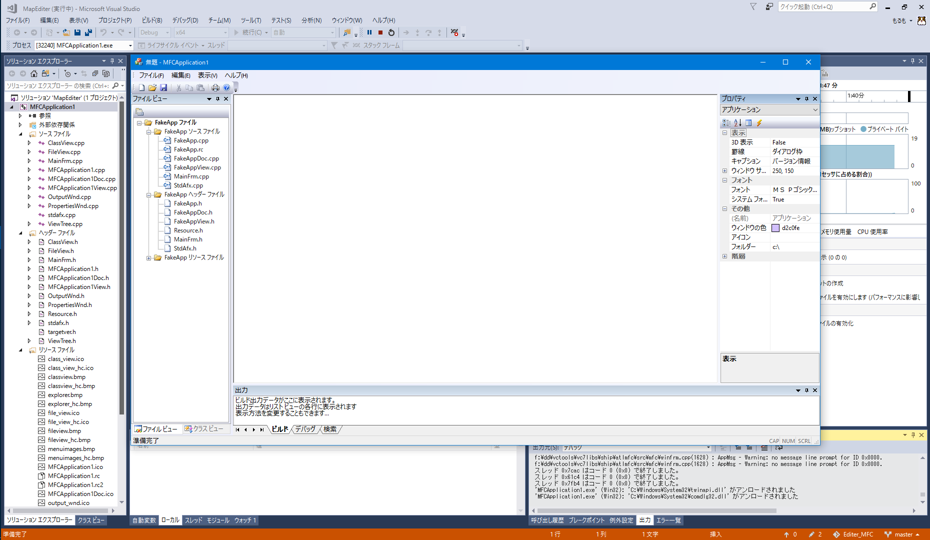The width and height of the screenshot is (930, 540).
Task: Click the Restart debugging icon
Action: [391, 33]
